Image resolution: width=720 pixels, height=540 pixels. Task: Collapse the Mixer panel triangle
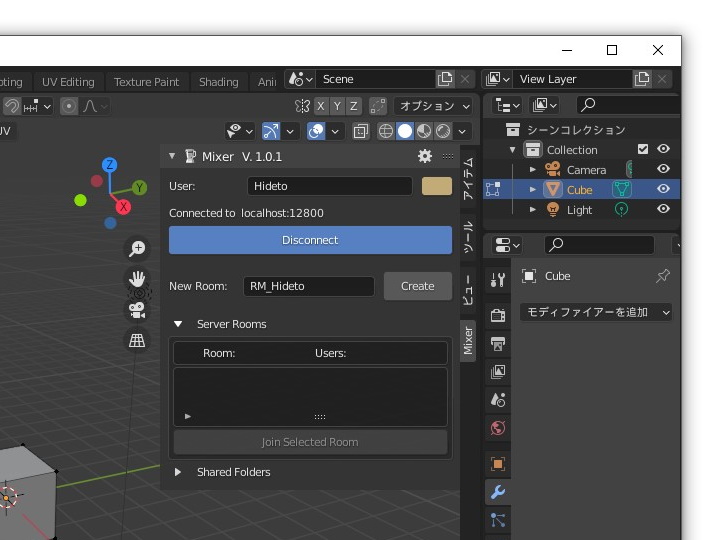(x=172, y=156)
